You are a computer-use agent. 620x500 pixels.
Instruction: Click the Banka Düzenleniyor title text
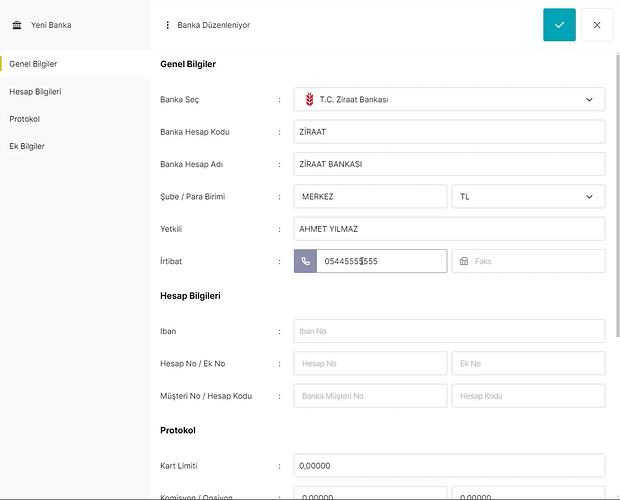[214, 25]
